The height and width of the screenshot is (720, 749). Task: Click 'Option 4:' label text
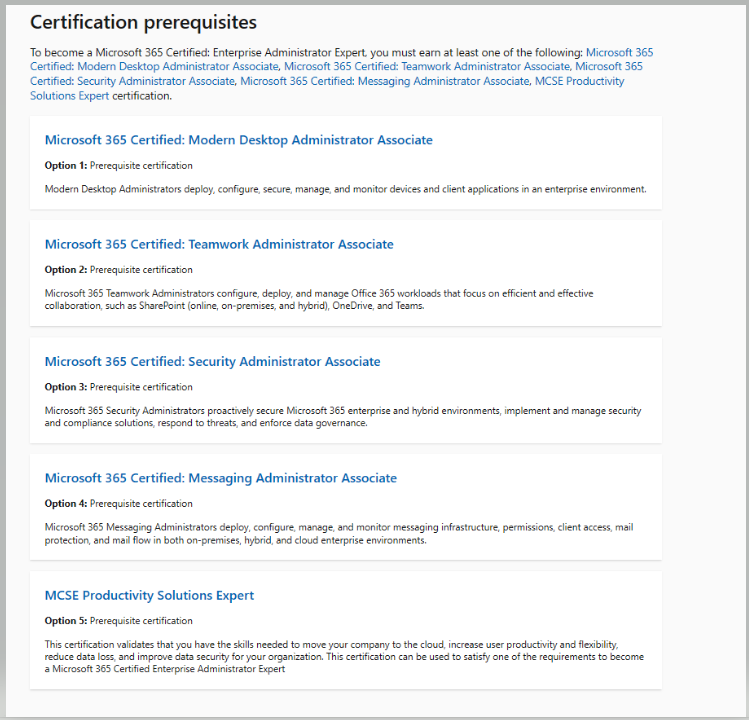66,504
